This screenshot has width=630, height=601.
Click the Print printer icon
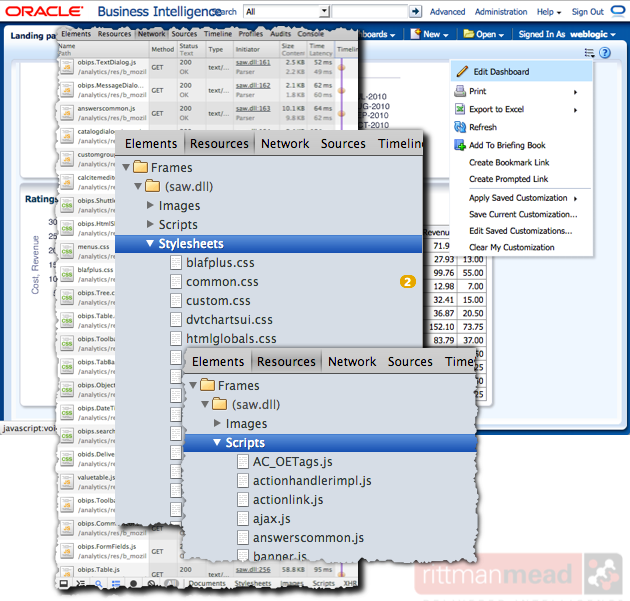[x=460, y=91]
